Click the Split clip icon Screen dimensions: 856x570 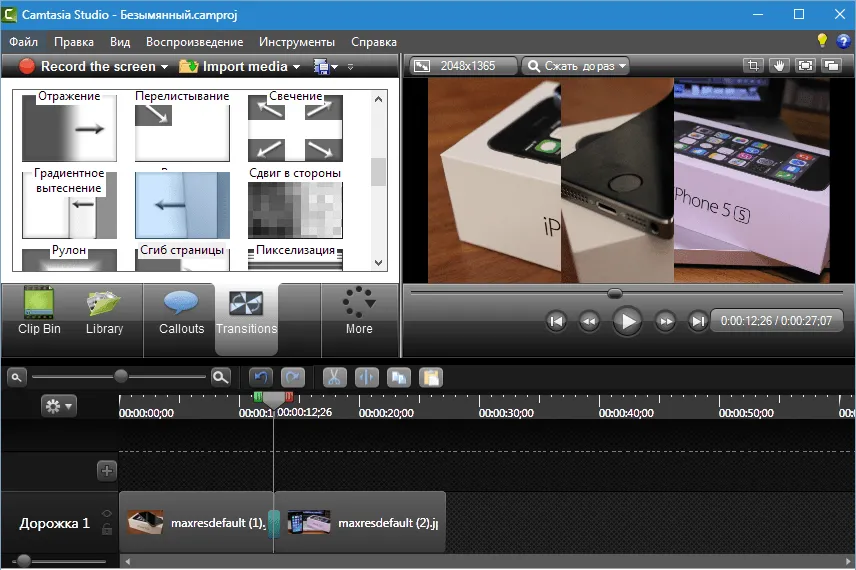coord(366,377)
